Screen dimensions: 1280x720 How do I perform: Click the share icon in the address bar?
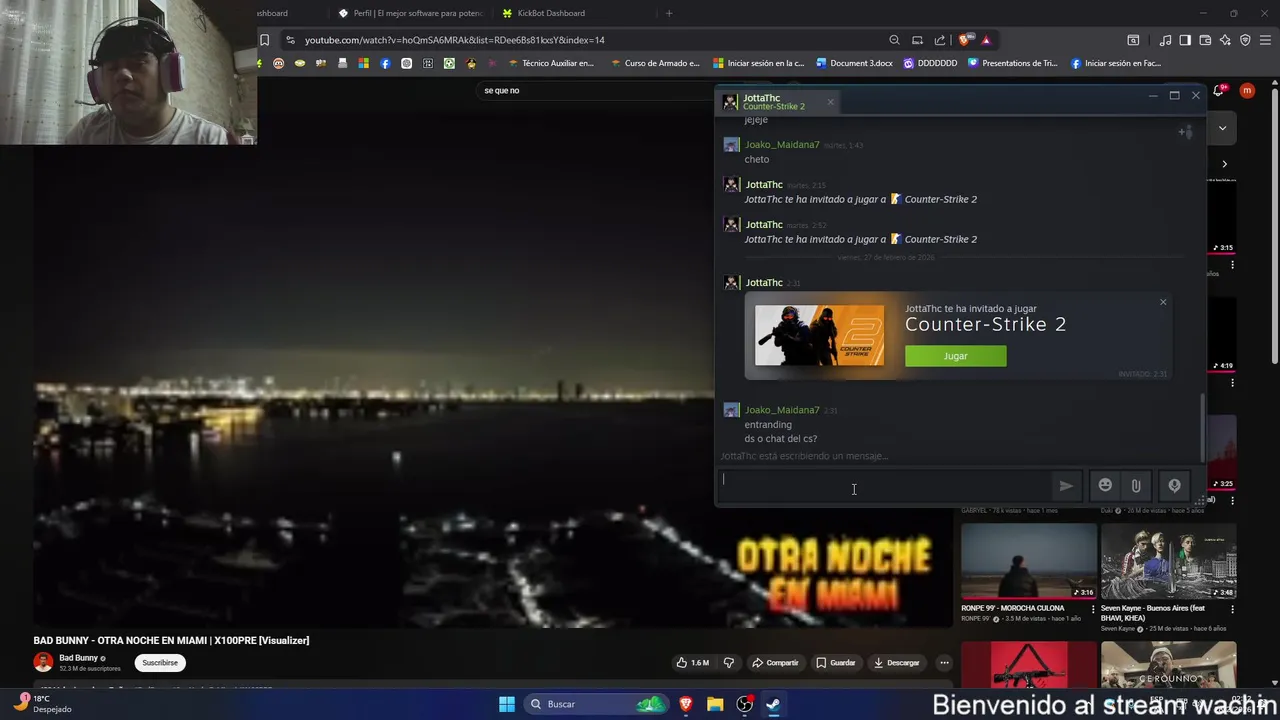pyautogui.click(x=940, y=40)
